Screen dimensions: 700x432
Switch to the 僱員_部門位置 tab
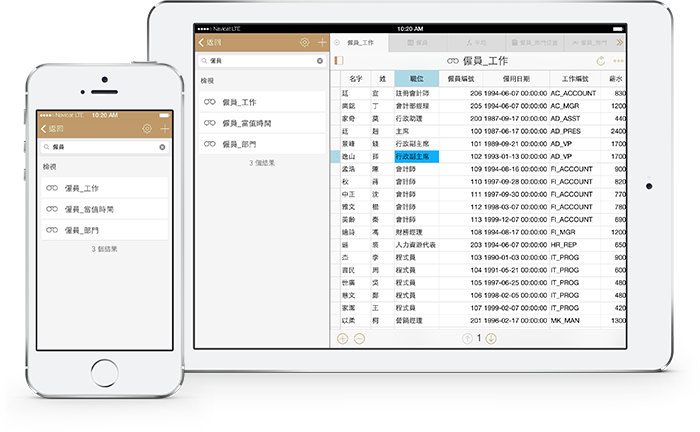click(x=534, y=42)
